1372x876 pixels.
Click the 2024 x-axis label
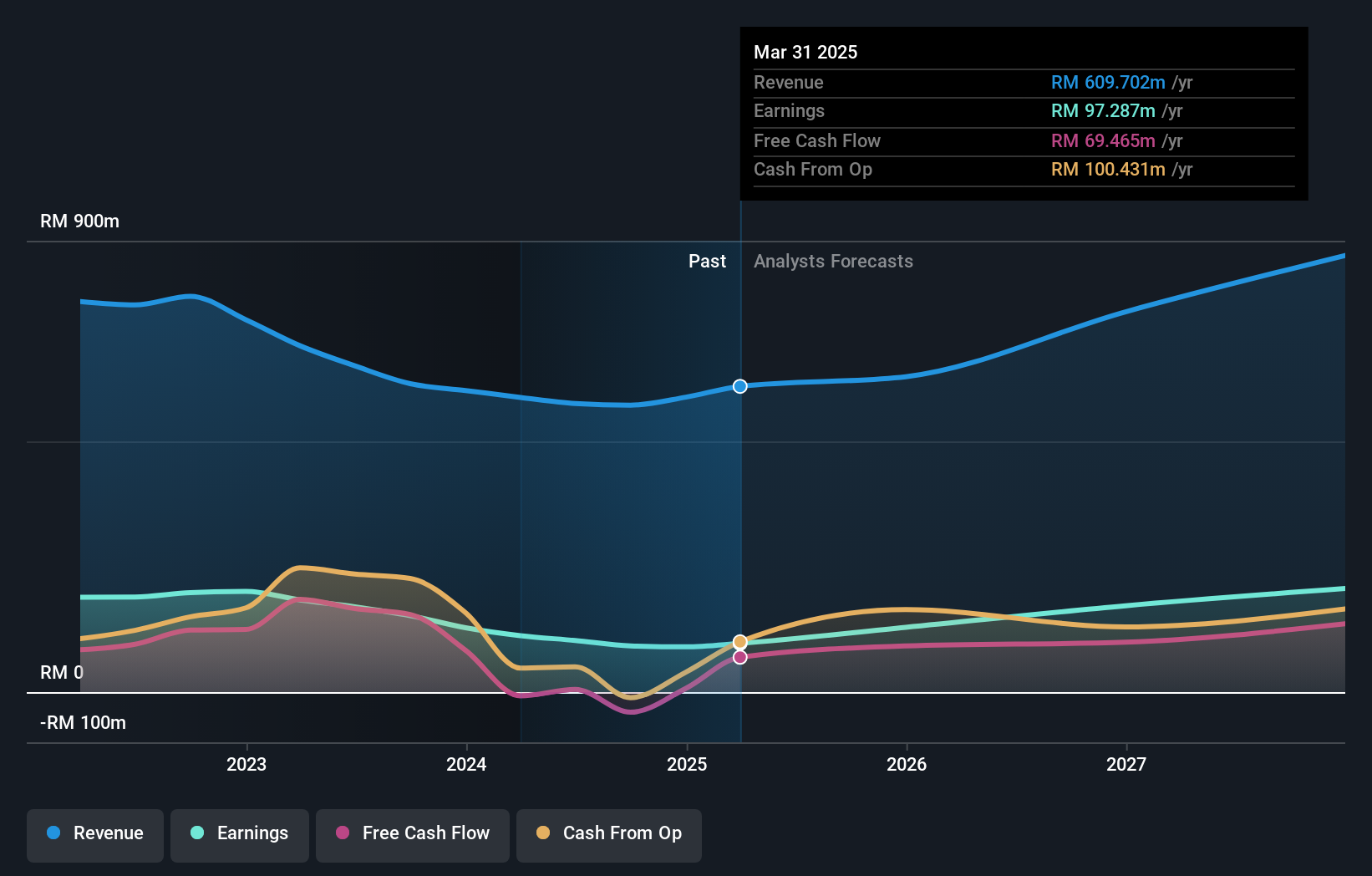tap(466, 764)
